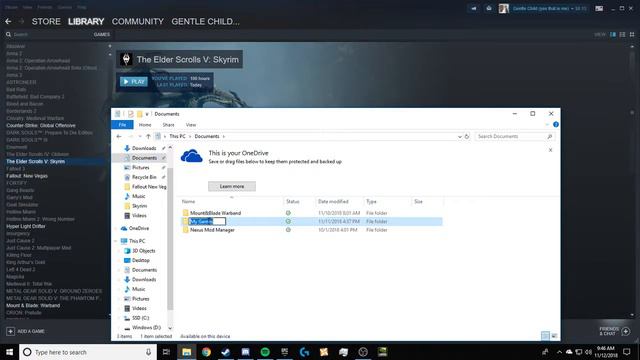Viewport: 640px width, 360px height.
Task: Open 3D Objects under This PC
Action: (x=143, y=251)
